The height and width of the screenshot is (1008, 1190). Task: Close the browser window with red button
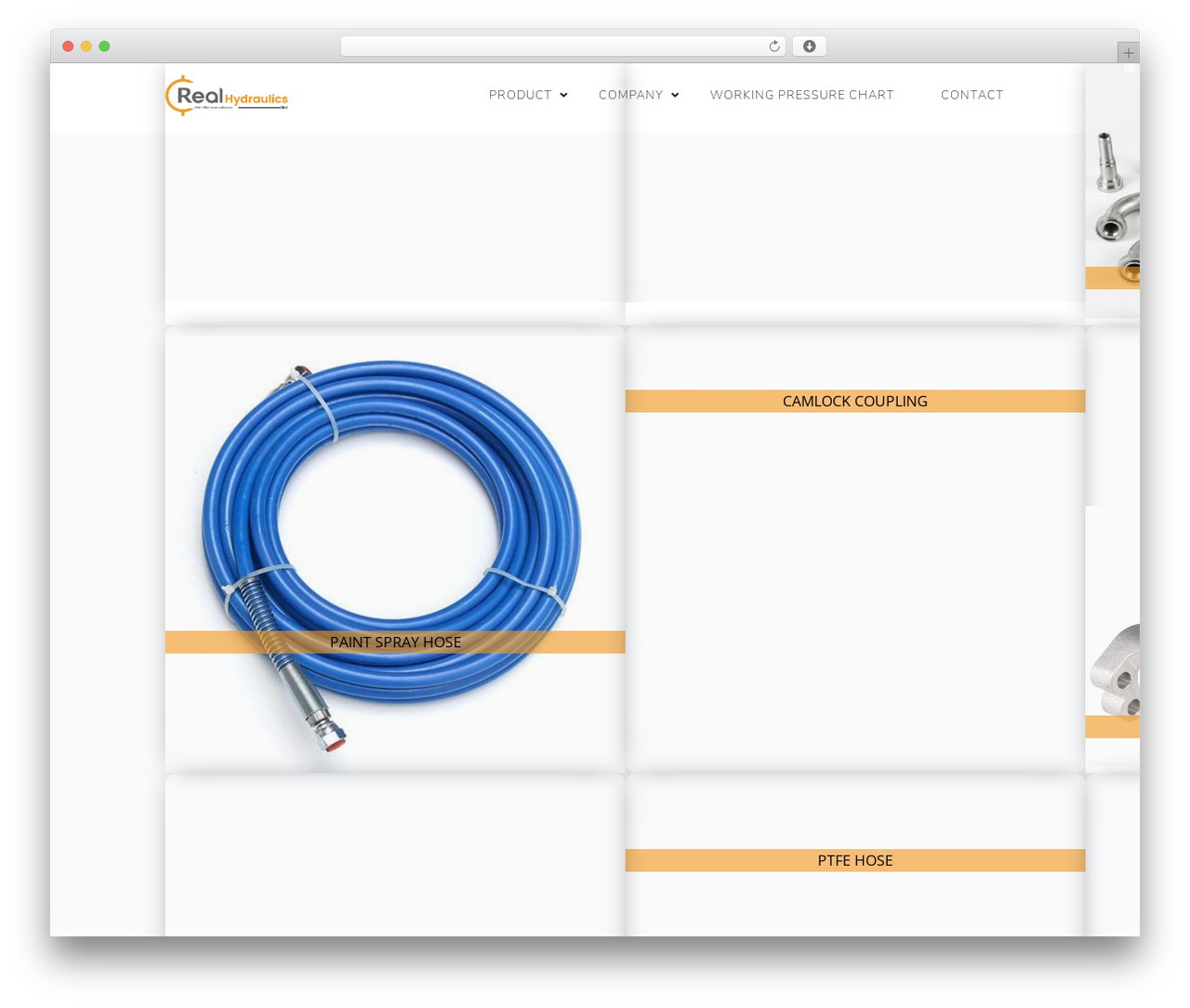68,46
